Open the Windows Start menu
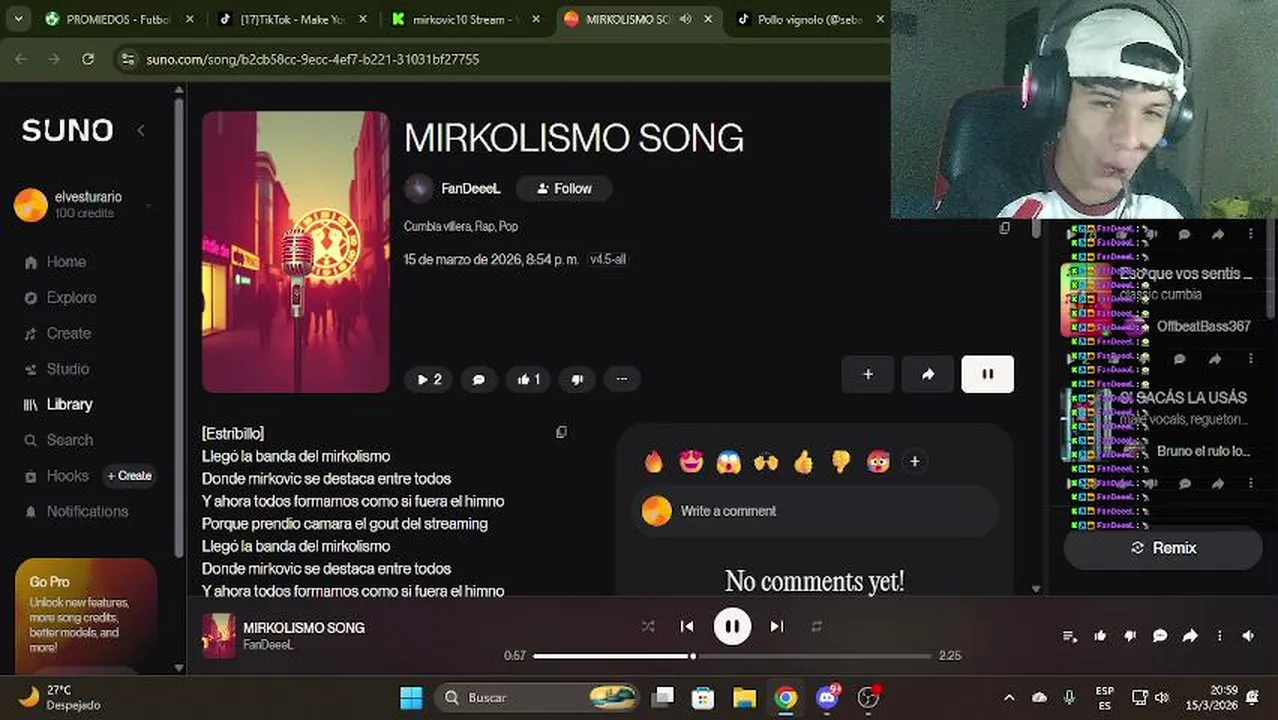This screenshot has width=1278, height=720. 411,697
